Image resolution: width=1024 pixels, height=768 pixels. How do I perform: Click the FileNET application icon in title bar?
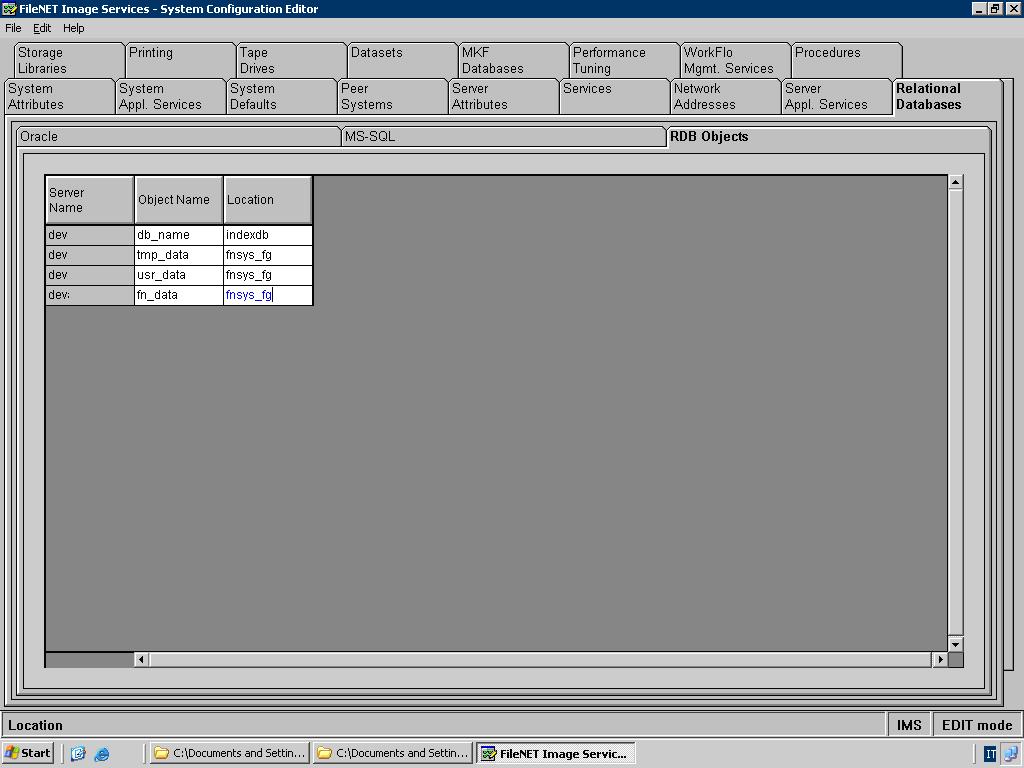9,8
